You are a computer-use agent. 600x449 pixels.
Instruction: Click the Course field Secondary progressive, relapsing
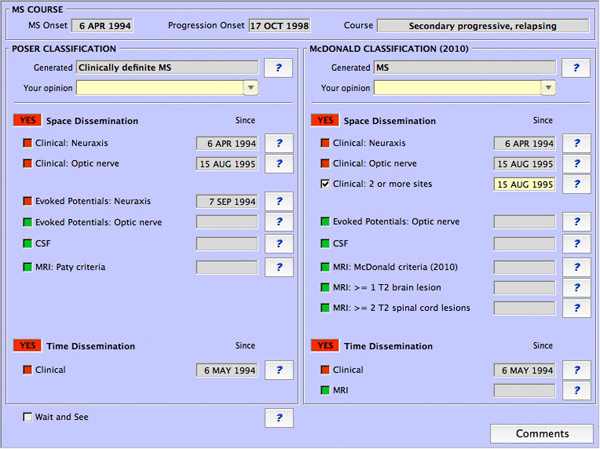(x=483, y=26)
